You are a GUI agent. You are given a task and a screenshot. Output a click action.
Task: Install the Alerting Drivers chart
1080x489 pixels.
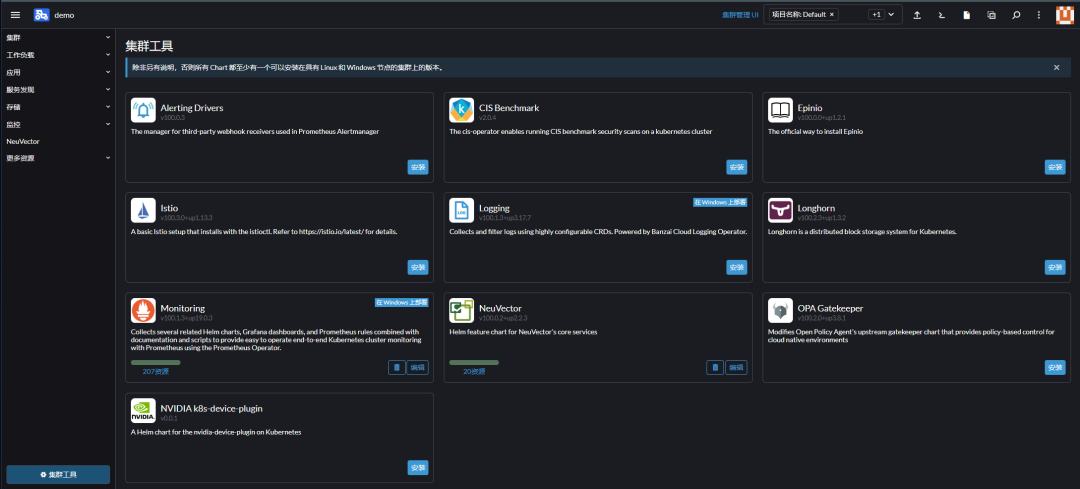click(418, 167)
